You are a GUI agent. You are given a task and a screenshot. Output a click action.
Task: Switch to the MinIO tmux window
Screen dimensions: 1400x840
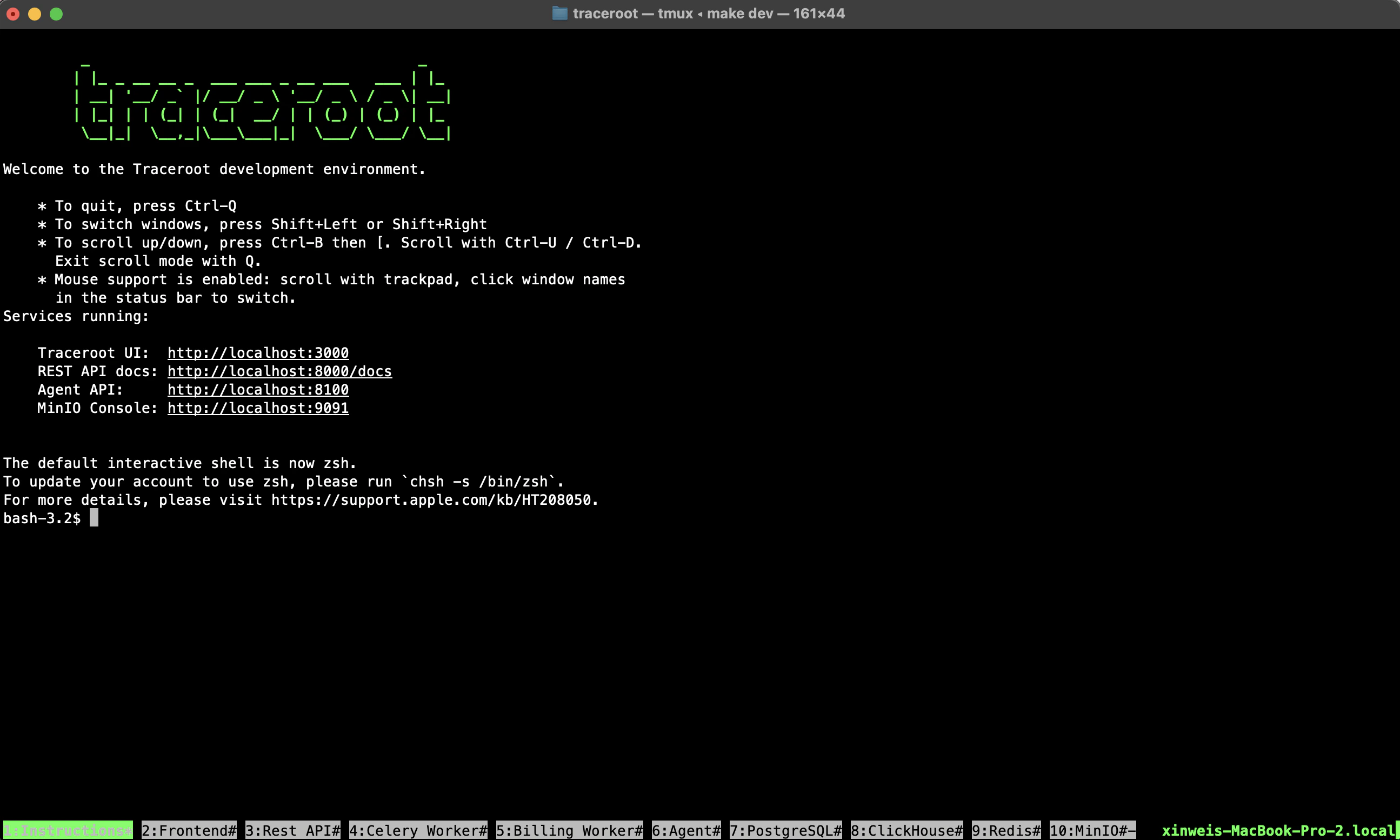[x=1091, y=830]
